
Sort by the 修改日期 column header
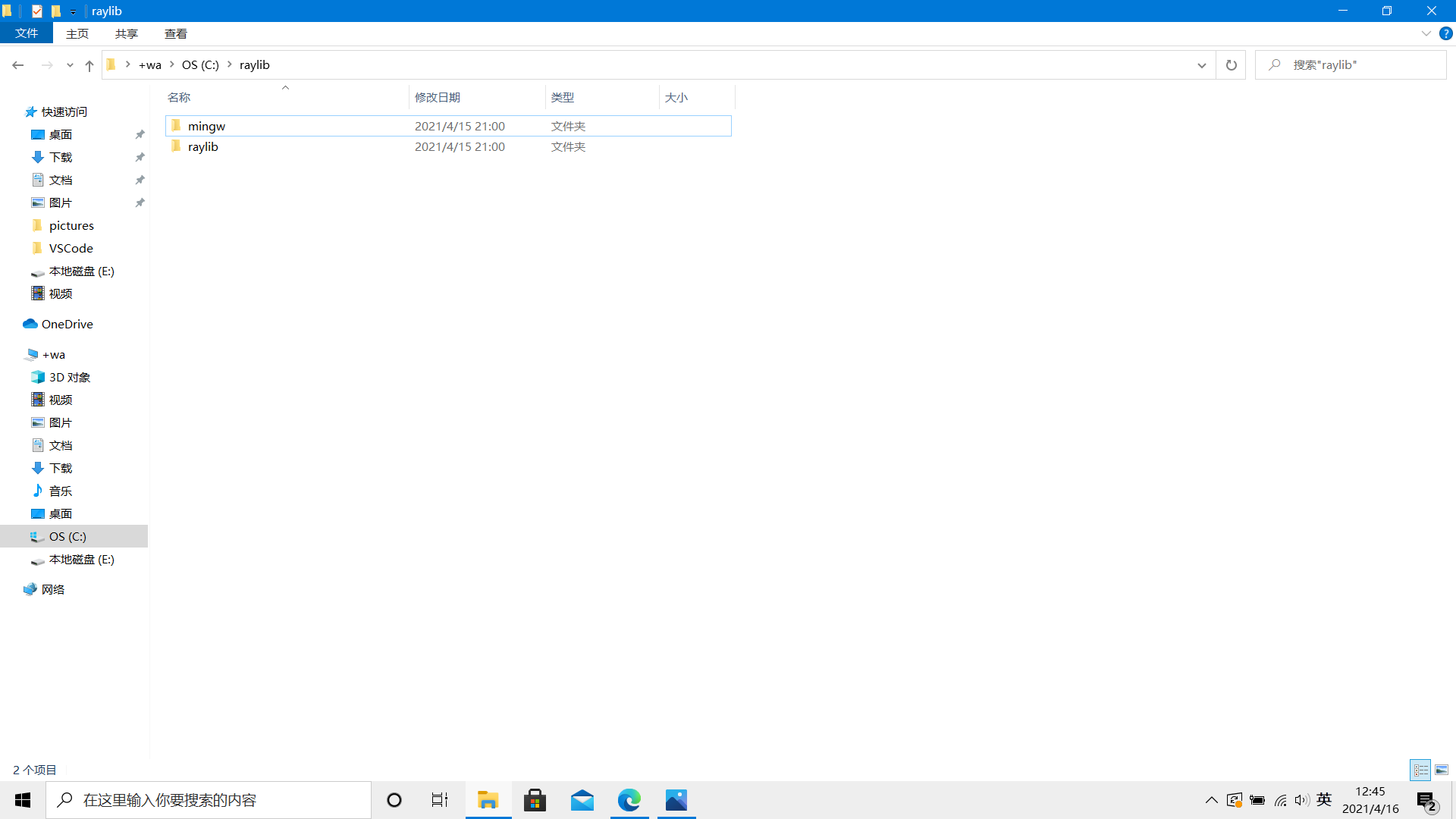(x=438, y=97)
